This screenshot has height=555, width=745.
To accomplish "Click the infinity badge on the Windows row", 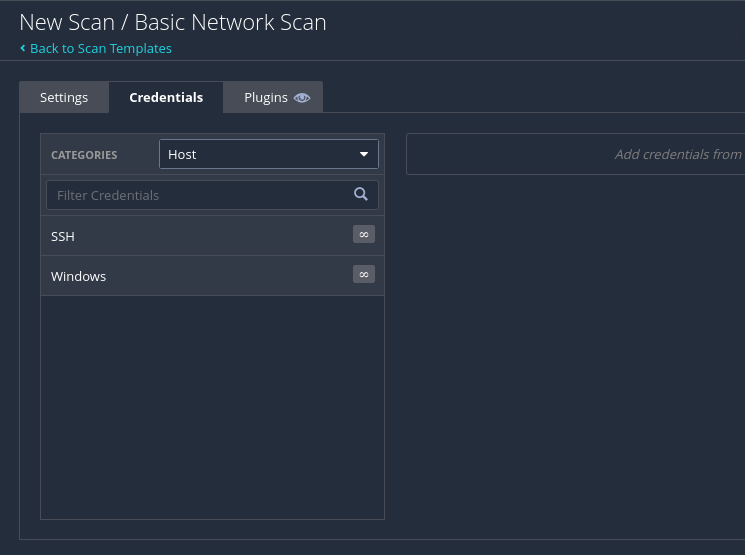I will tap(363, 274).
